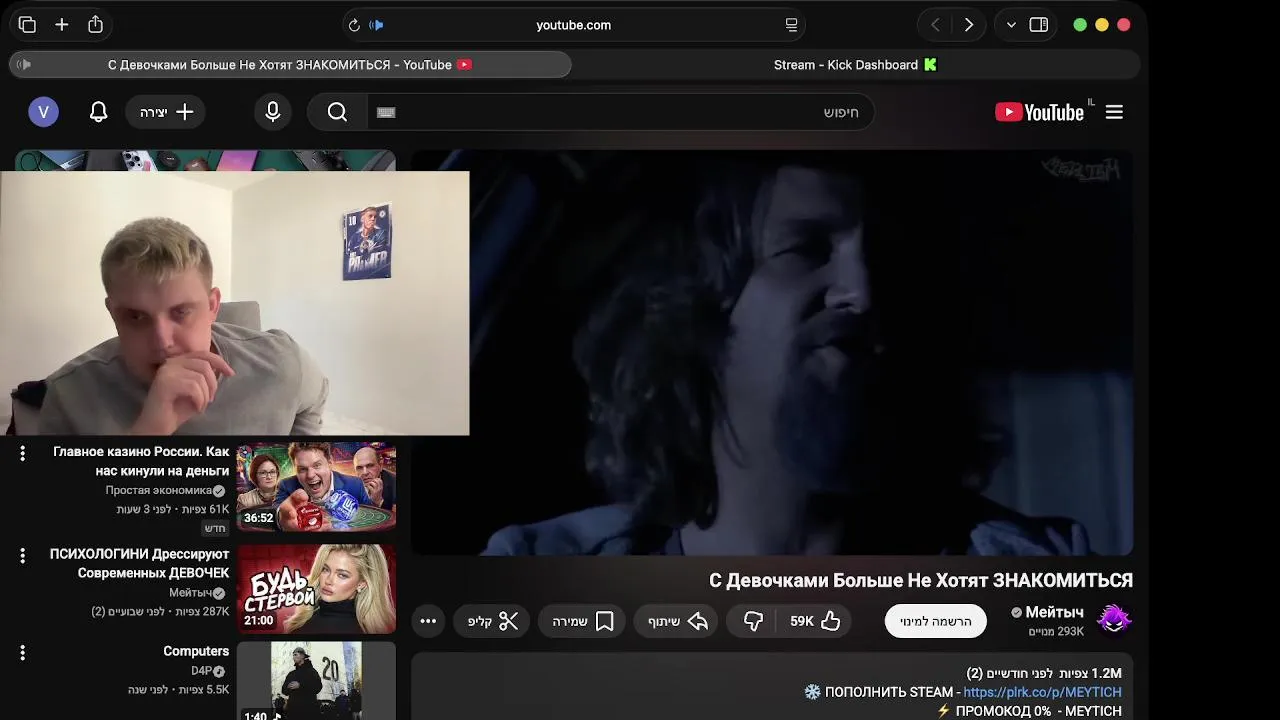Create a clip with קליפ
The height and width of the screenshot is (720, 1280).
point(493,621)
